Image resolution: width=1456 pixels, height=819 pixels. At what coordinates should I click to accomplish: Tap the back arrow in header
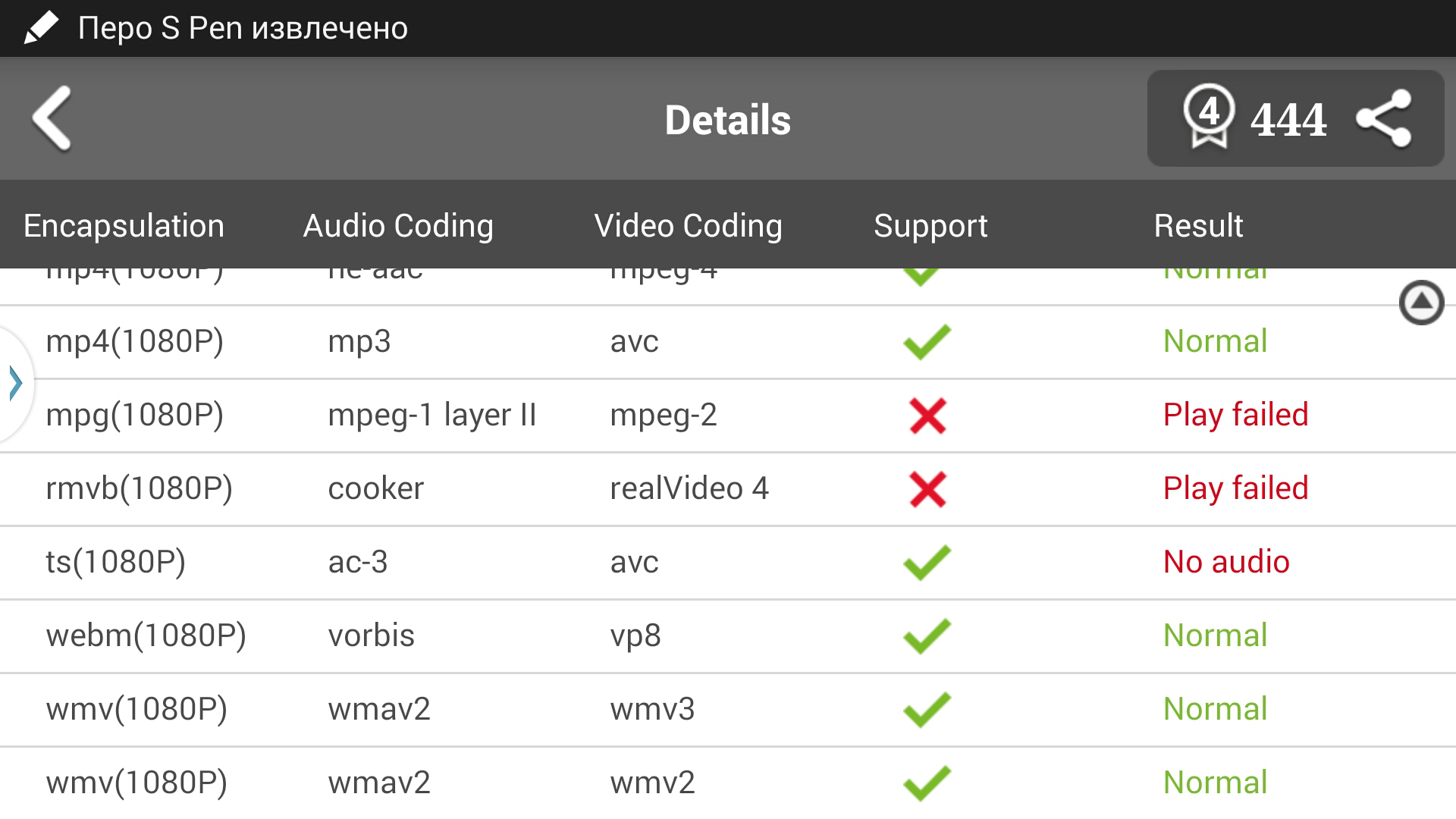pos(52,118)
